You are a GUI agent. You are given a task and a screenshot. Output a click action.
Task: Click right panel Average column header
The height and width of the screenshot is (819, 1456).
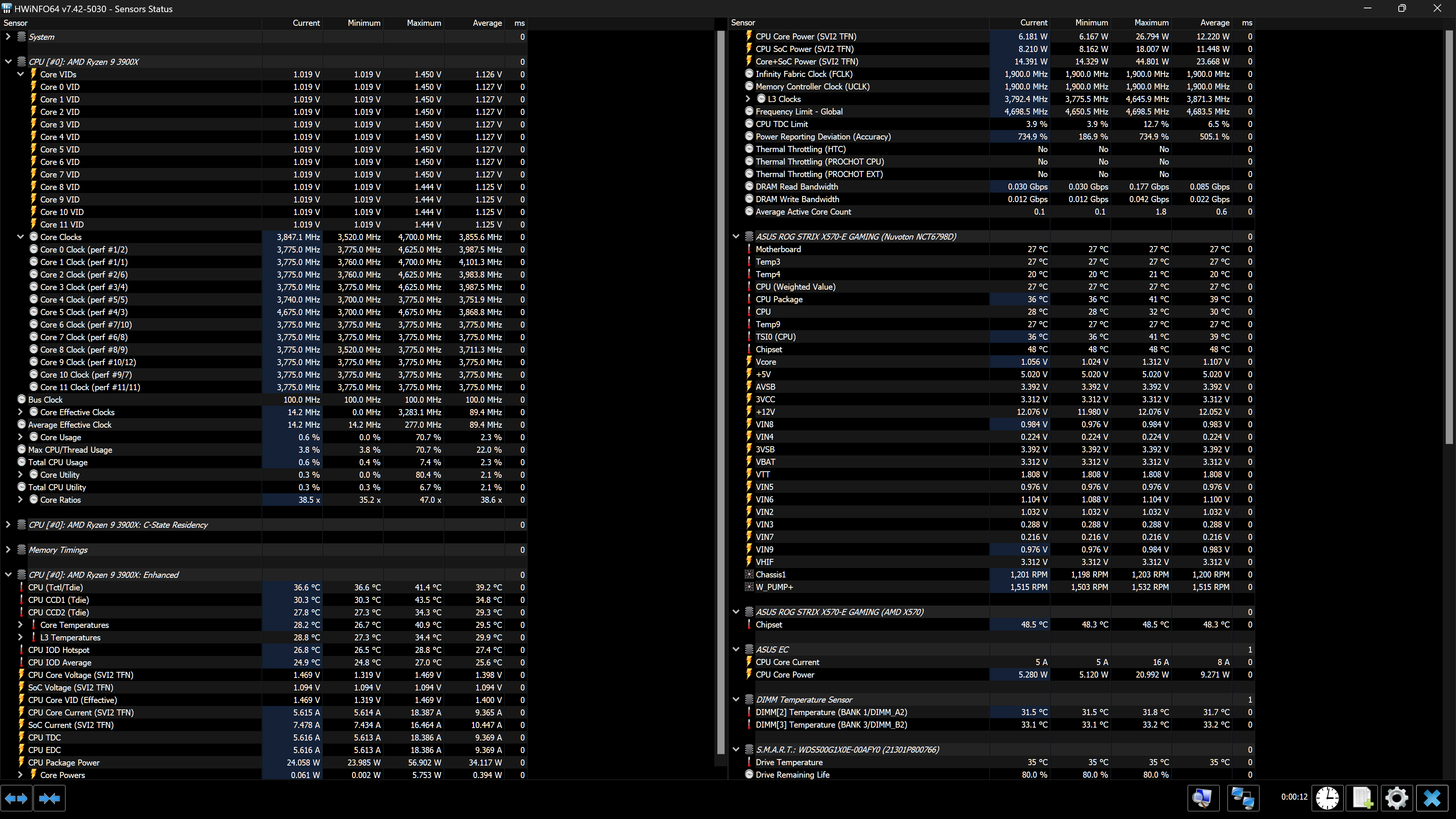1202,23
